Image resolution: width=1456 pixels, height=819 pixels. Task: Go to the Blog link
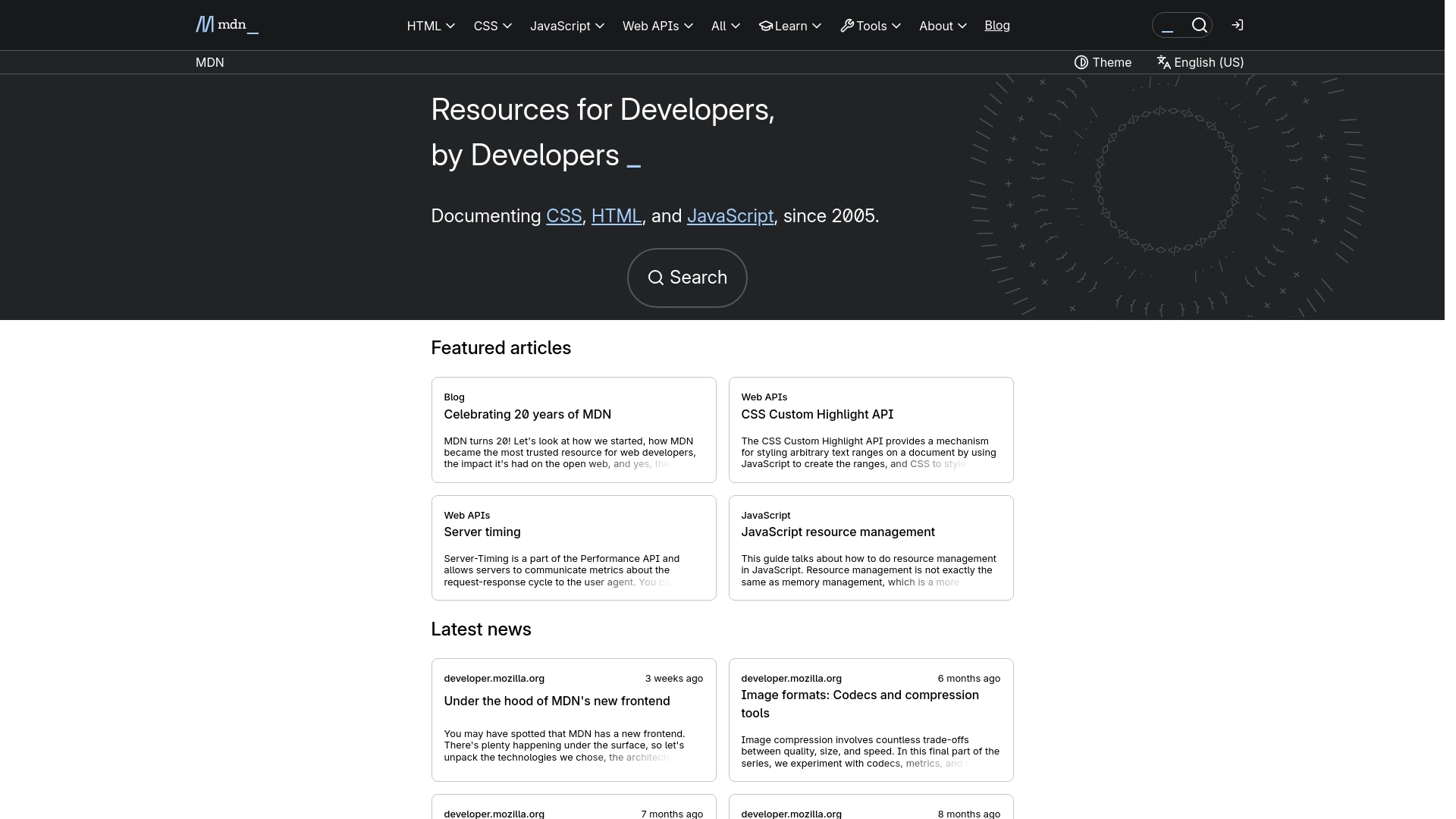996,25
